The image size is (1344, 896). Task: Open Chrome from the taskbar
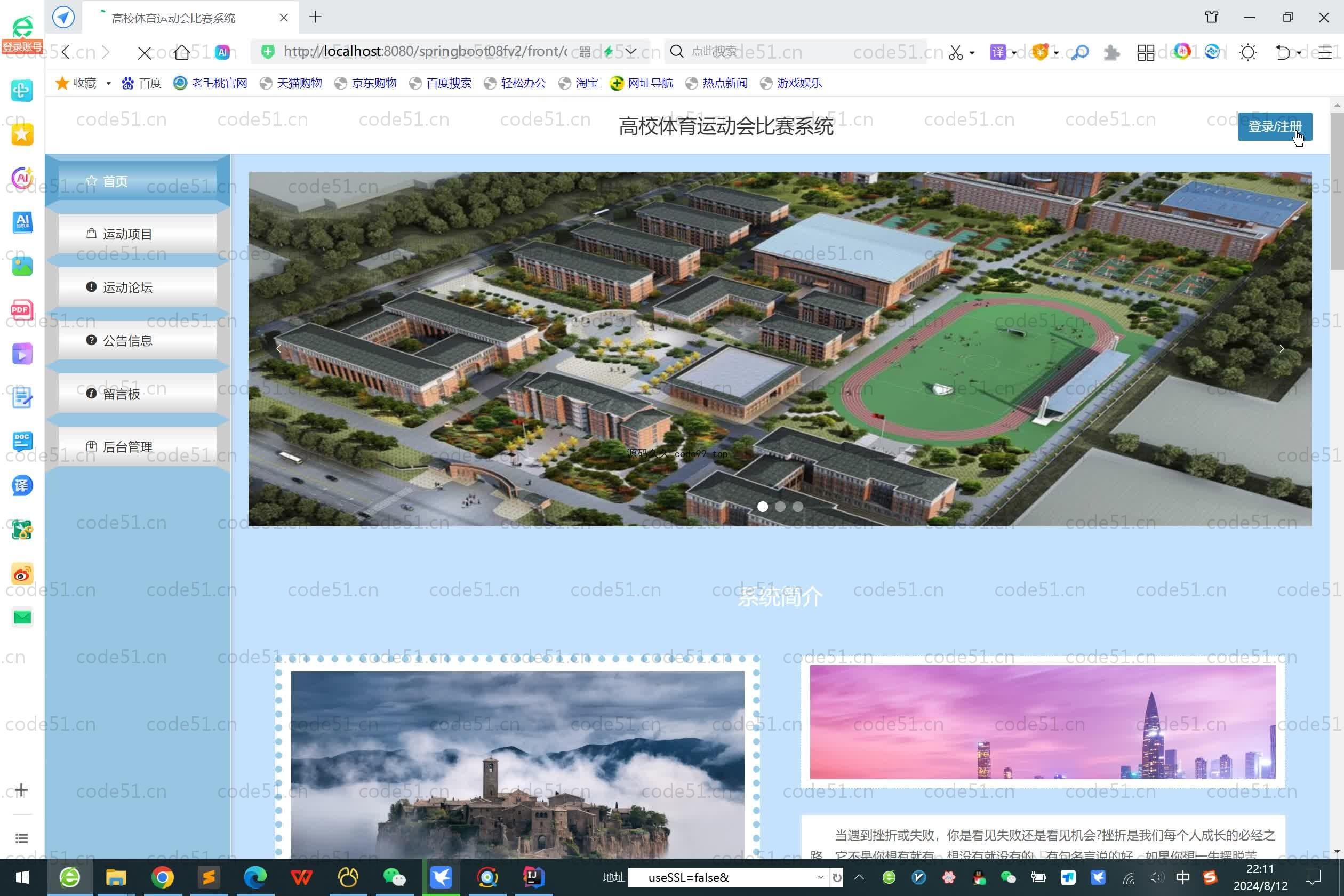tap(162, 877)
